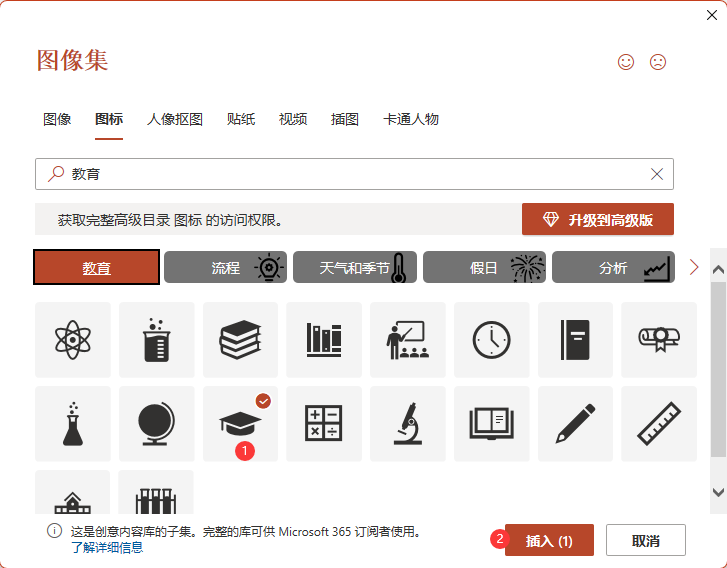Select the 分析 category chip
727x568 pixels.
pos(613,267)
